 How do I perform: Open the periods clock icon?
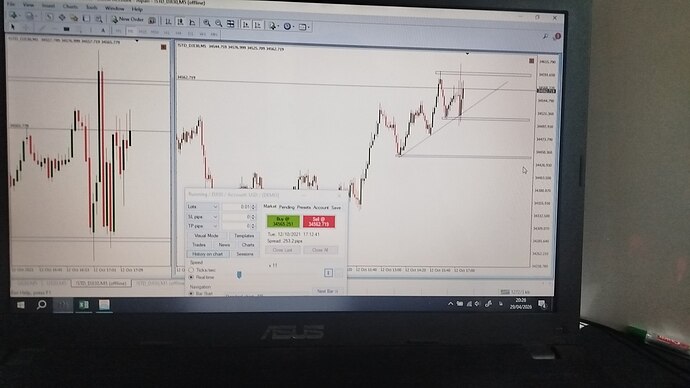(288, 27)
